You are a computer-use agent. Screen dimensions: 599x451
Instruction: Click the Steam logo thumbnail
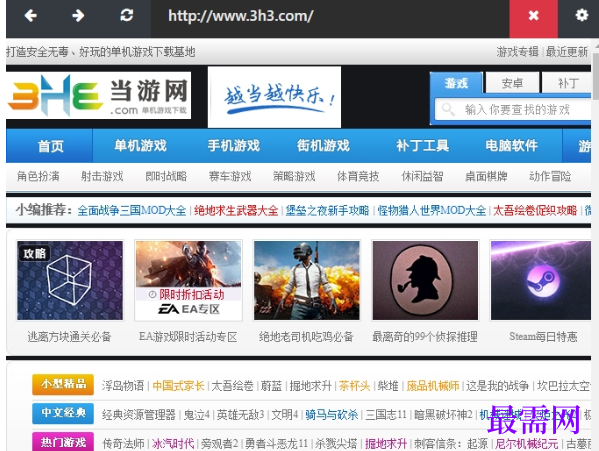541,280
